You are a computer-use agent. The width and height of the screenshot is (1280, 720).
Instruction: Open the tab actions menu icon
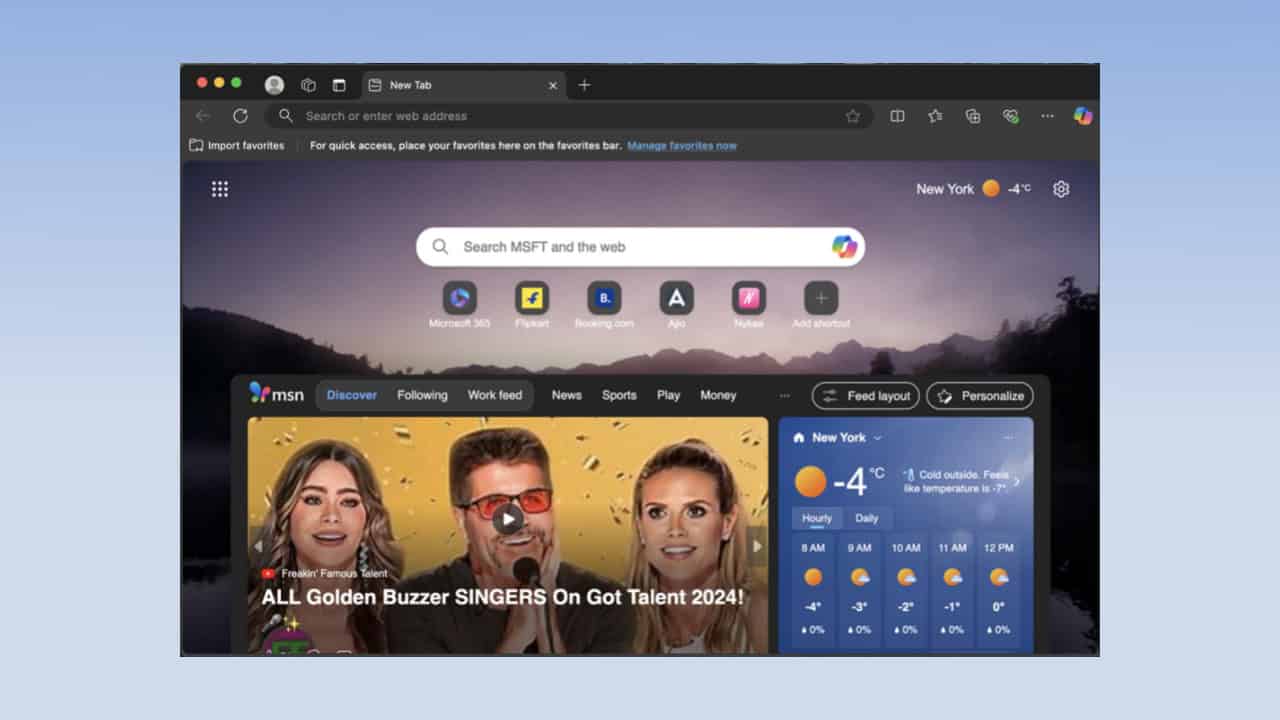339,85
